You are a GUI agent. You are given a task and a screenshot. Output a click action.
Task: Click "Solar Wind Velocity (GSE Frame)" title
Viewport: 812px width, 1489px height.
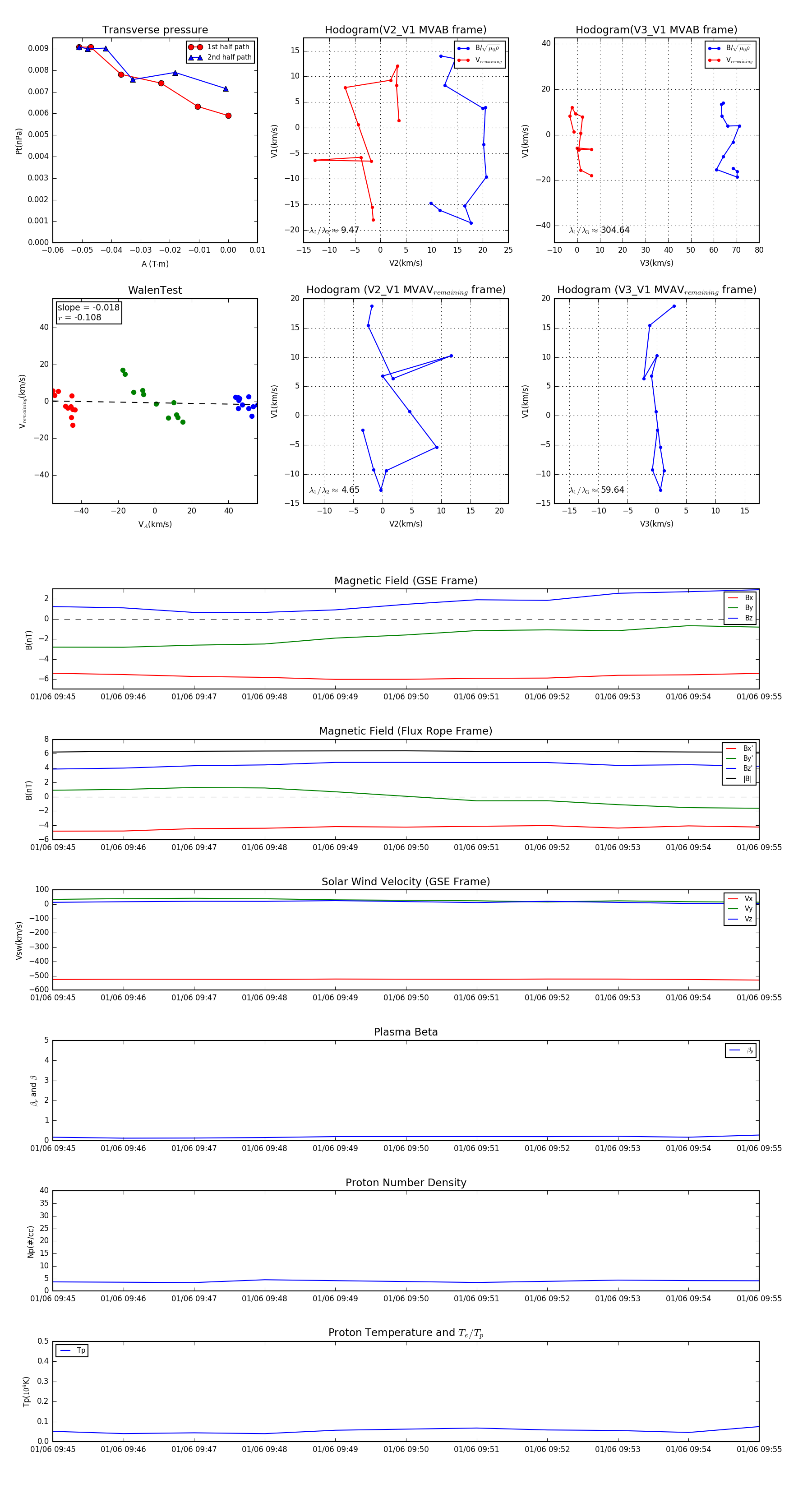(406, 882)
